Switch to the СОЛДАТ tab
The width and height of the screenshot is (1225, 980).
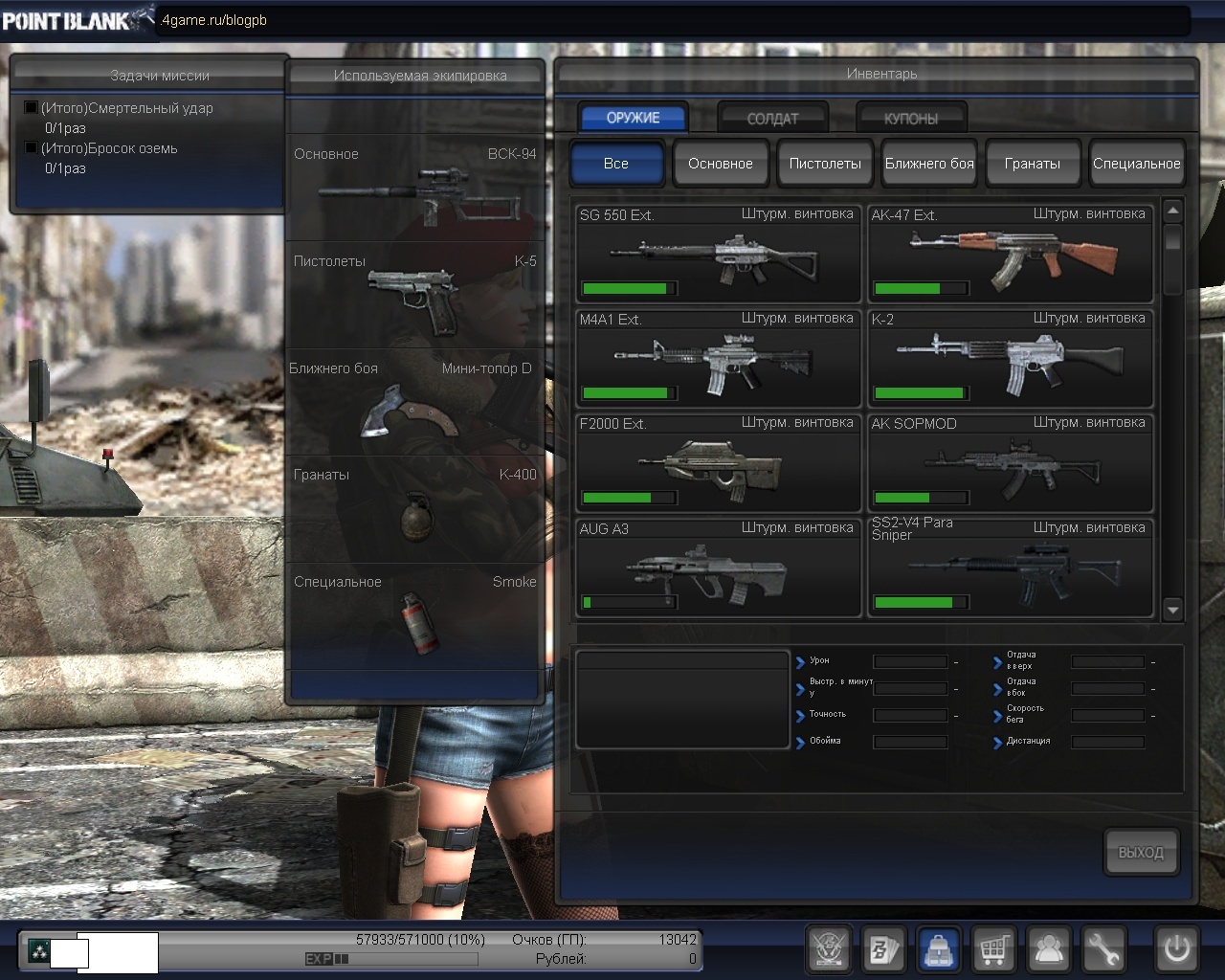point(772,119)
